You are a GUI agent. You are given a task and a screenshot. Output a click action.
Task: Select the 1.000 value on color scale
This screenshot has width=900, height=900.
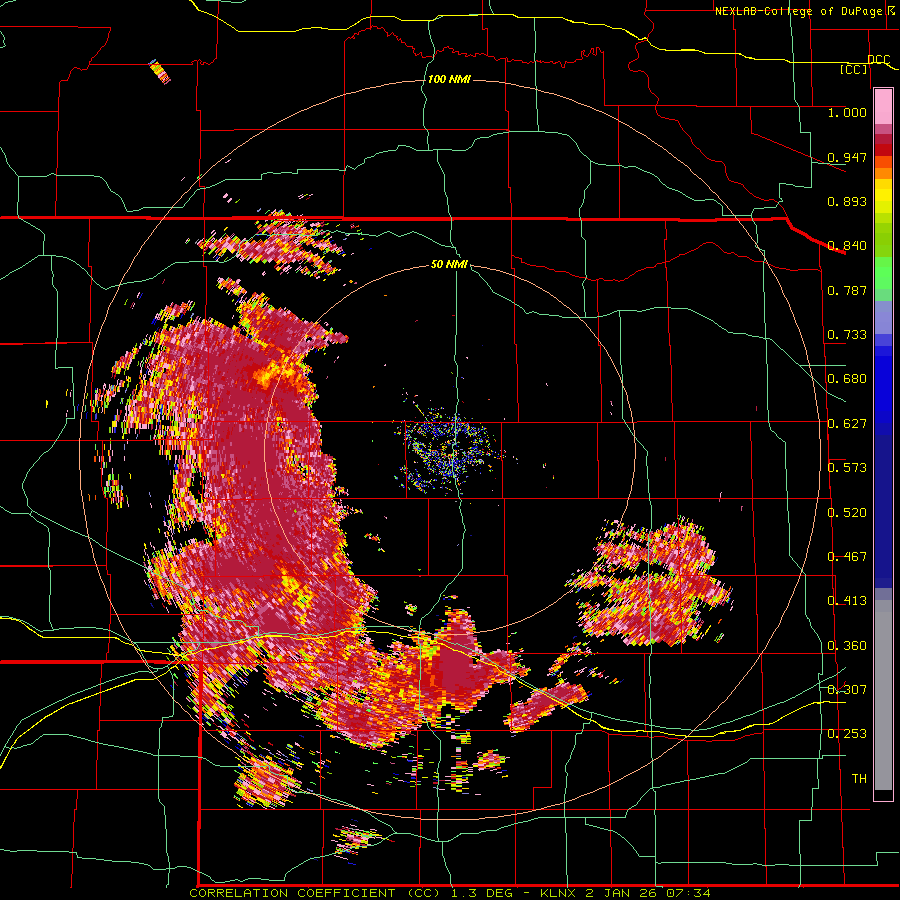(x=847, y=112)
